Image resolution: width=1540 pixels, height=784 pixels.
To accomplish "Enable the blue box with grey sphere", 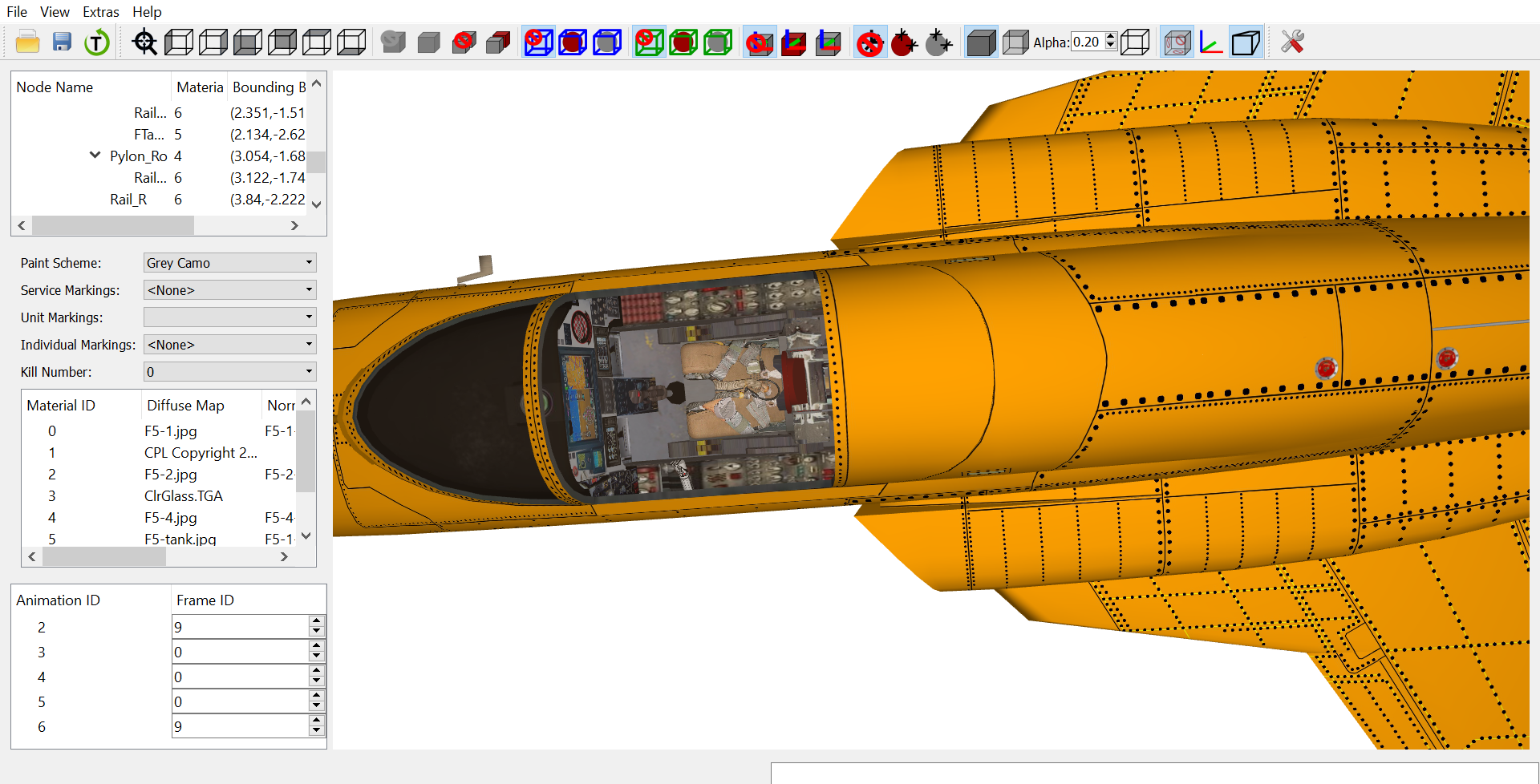I will tap(607, 42).
